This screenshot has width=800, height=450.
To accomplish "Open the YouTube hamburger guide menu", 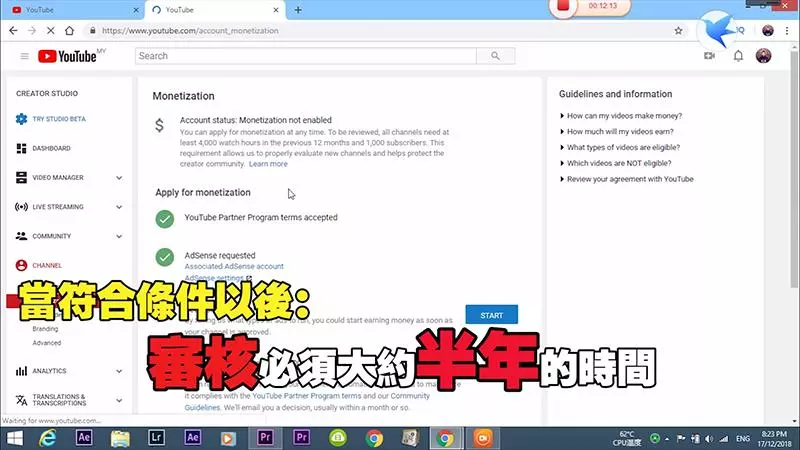I will [x=24, y=56].
